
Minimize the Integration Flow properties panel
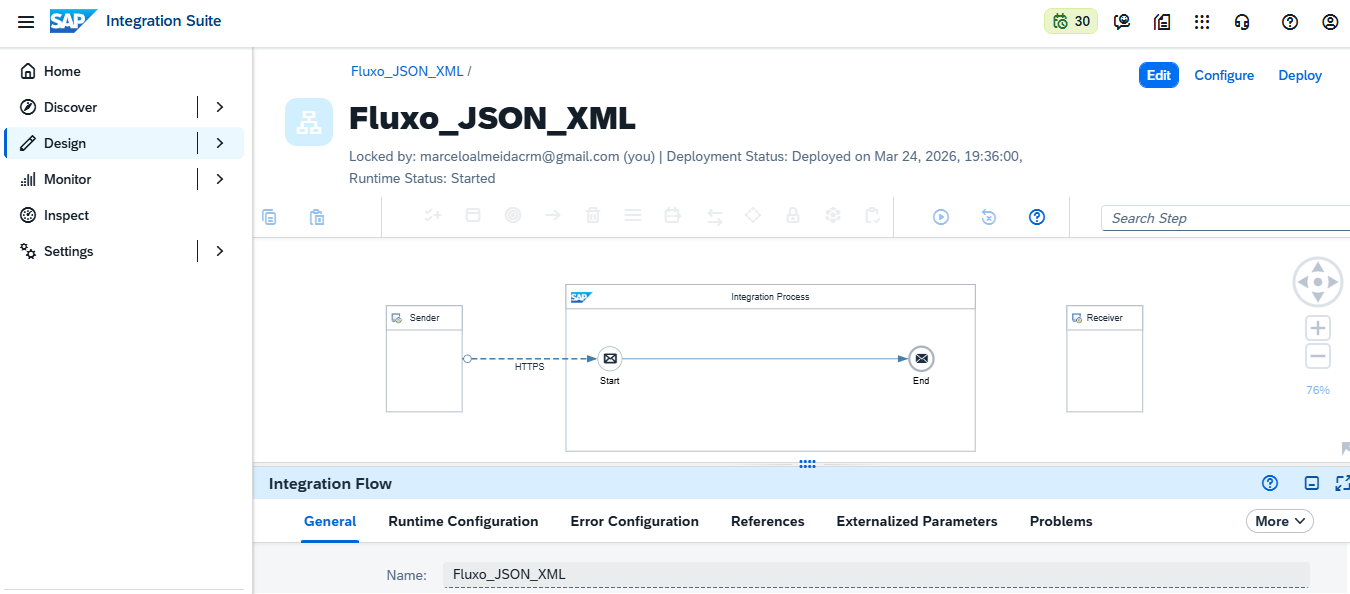coord(1312,483)
